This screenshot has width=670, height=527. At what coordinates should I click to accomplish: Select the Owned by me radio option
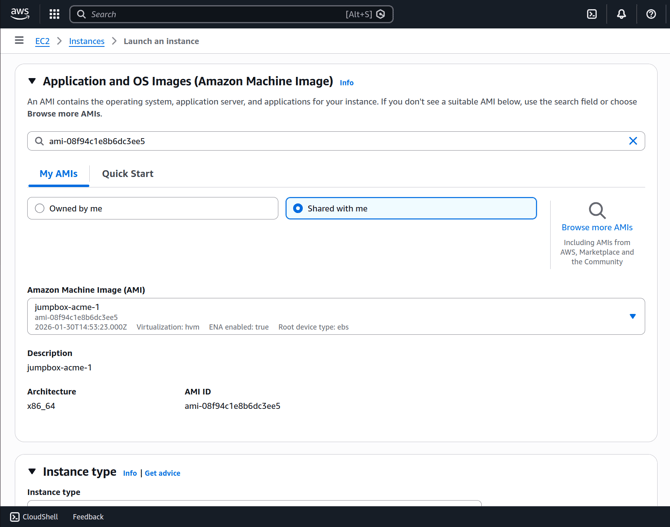pos(40,208)
